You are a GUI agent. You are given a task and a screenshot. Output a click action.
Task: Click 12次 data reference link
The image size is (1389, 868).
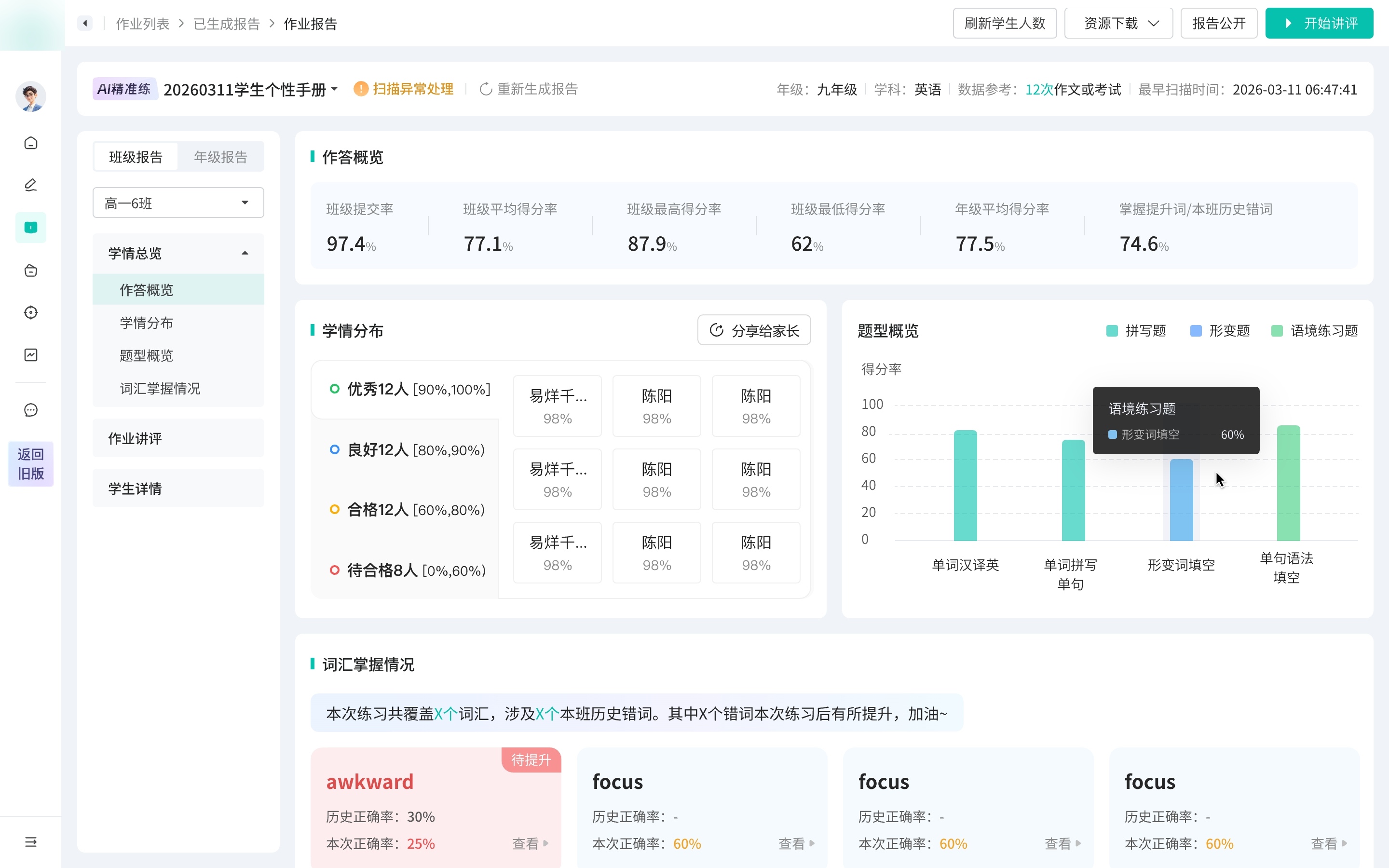[x=1039, y=90]
